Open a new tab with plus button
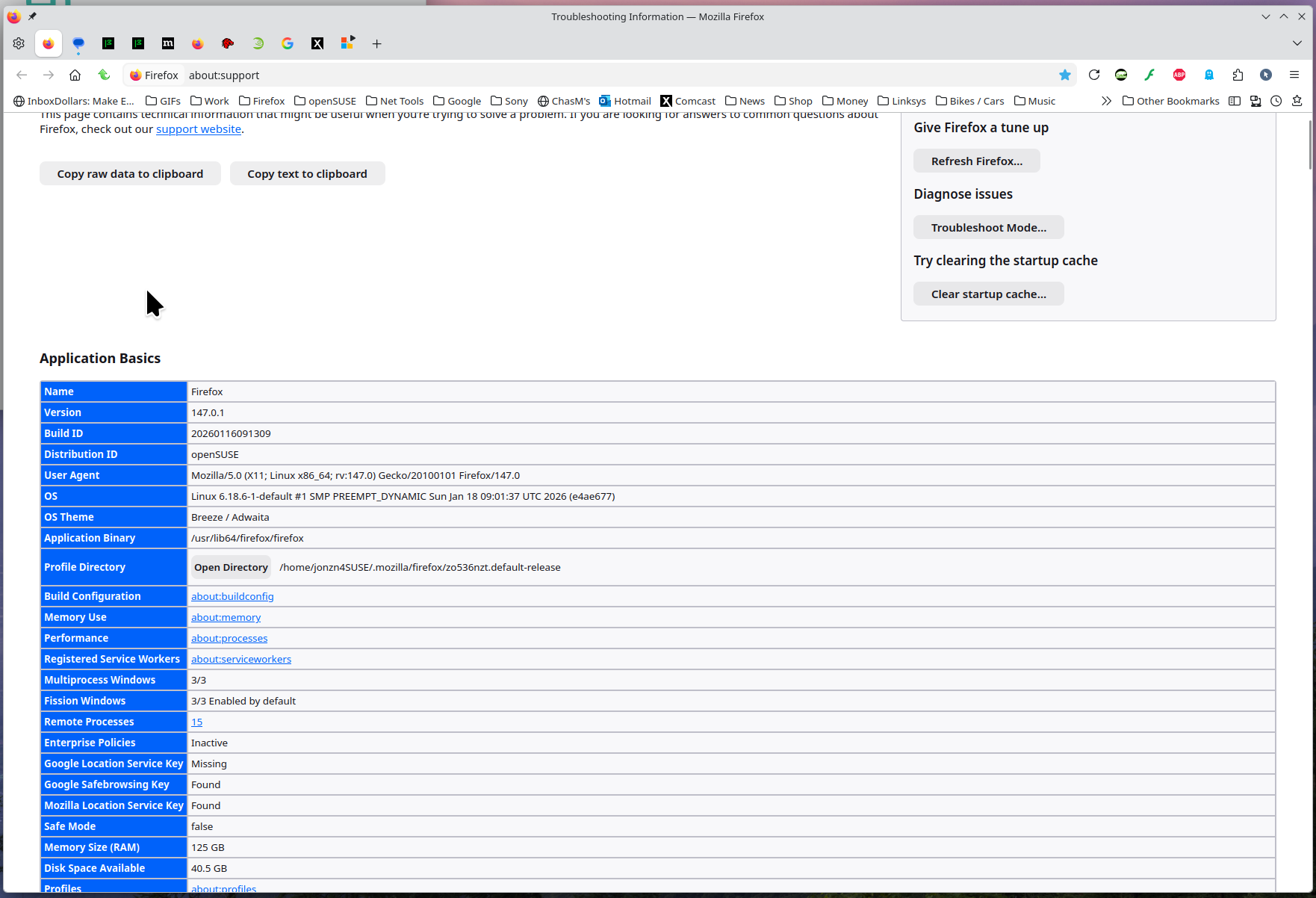The height and width of the screenshot is (898, 1316). (x=377, y=44)
